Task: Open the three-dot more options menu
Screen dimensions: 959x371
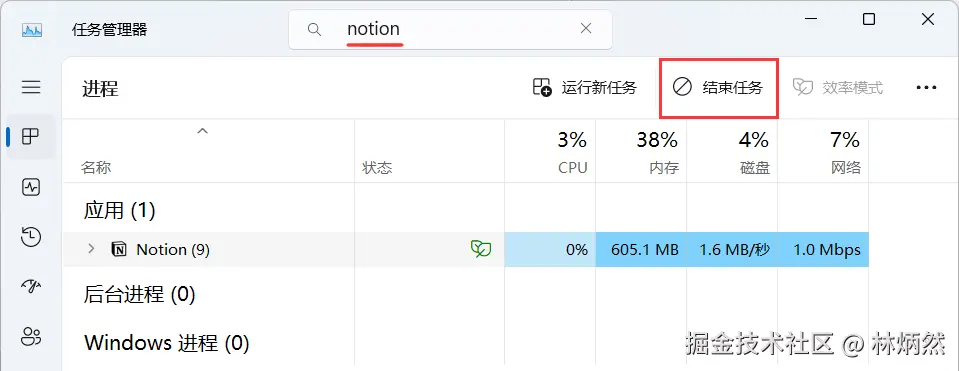Action: (x=926, y=88)
